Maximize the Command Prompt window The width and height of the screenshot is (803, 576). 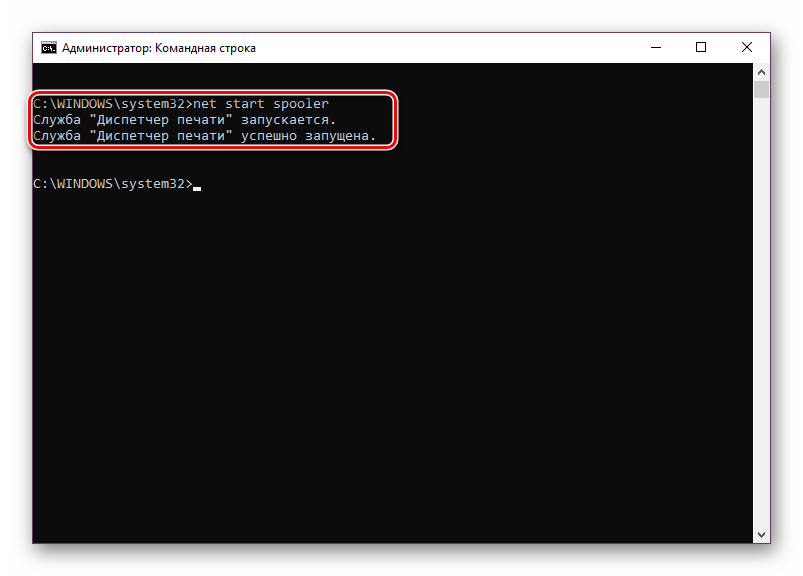pos(701,47)
